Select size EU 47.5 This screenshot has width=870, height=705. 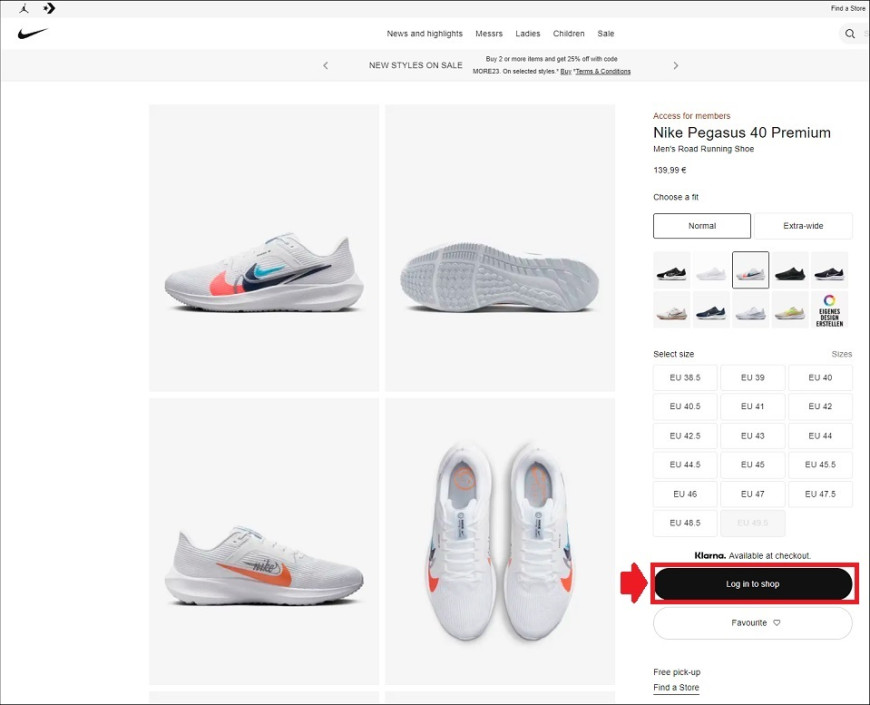(820, 494)
